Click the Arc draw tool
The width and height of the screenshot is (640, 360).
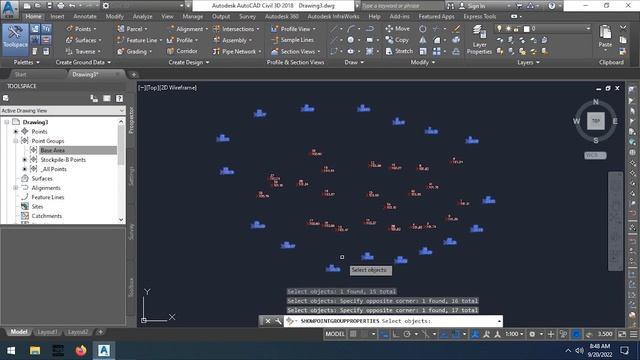[x=351, y=29]
